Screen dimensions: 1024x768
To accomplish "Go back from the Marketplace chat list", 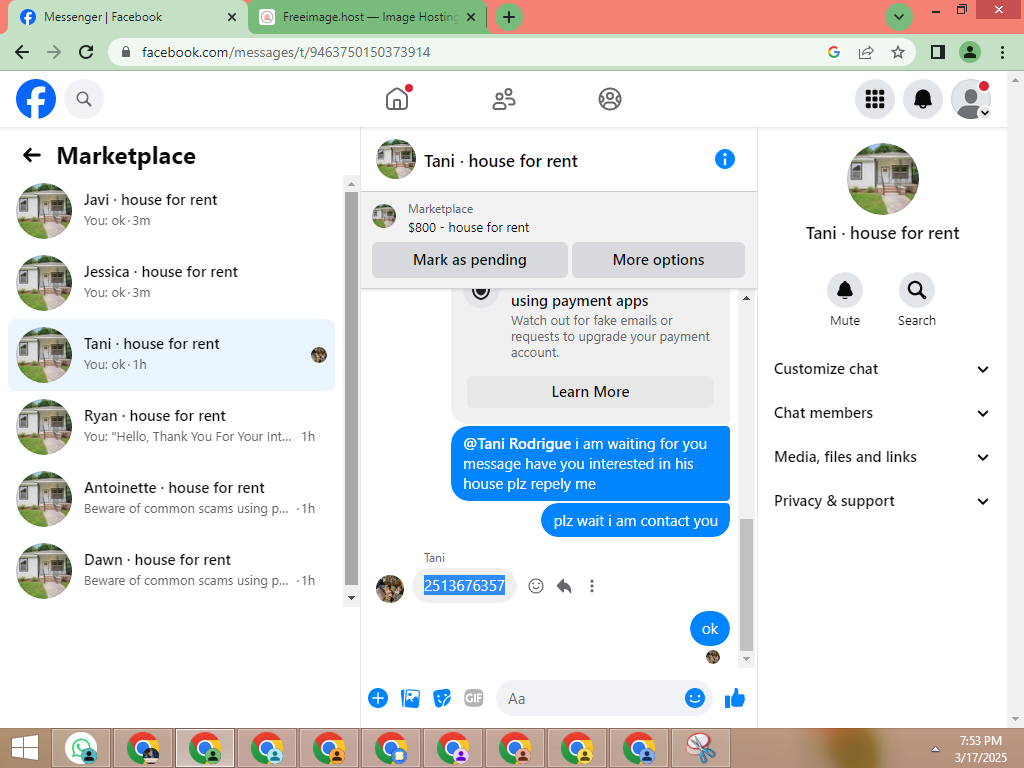I will 32,155.
